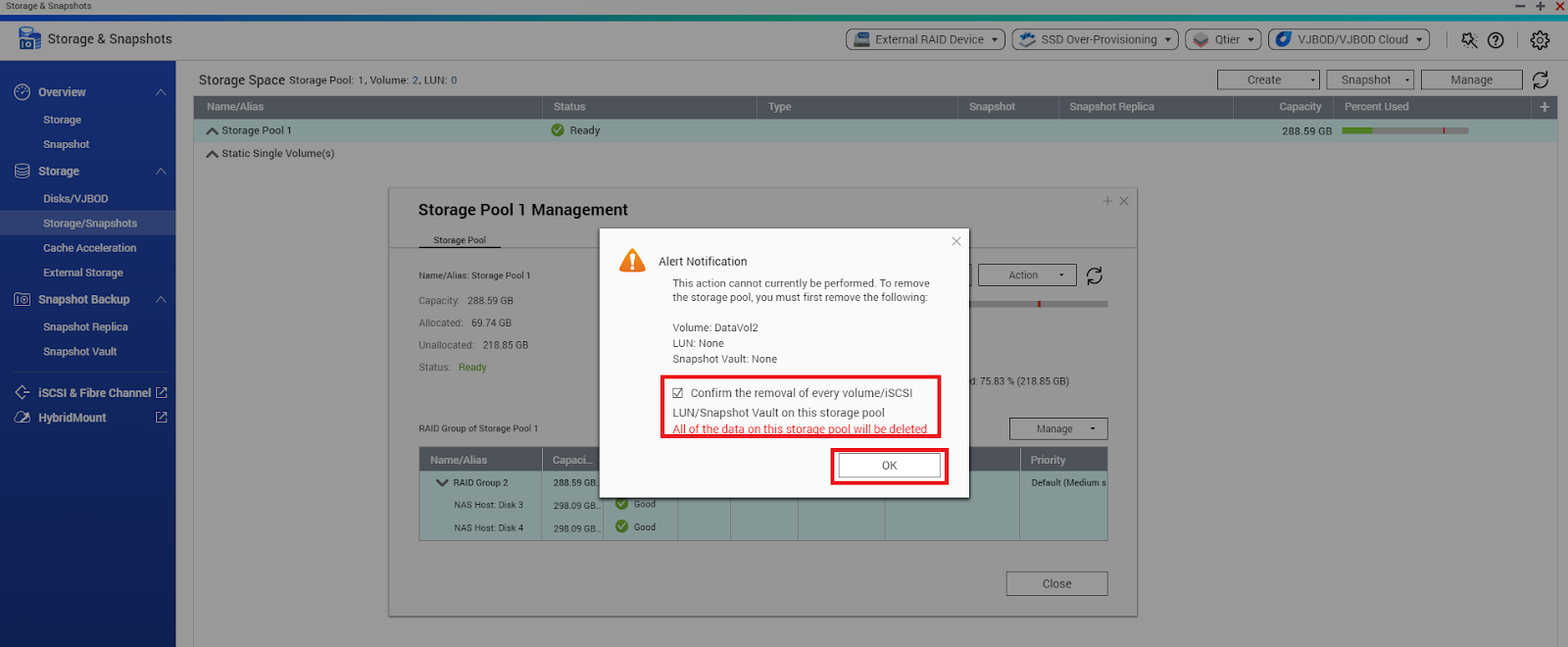Go to Cache Acceleration in sidebar
Image resolution: width=1568 pixels, height=647 pixels.
89,248
